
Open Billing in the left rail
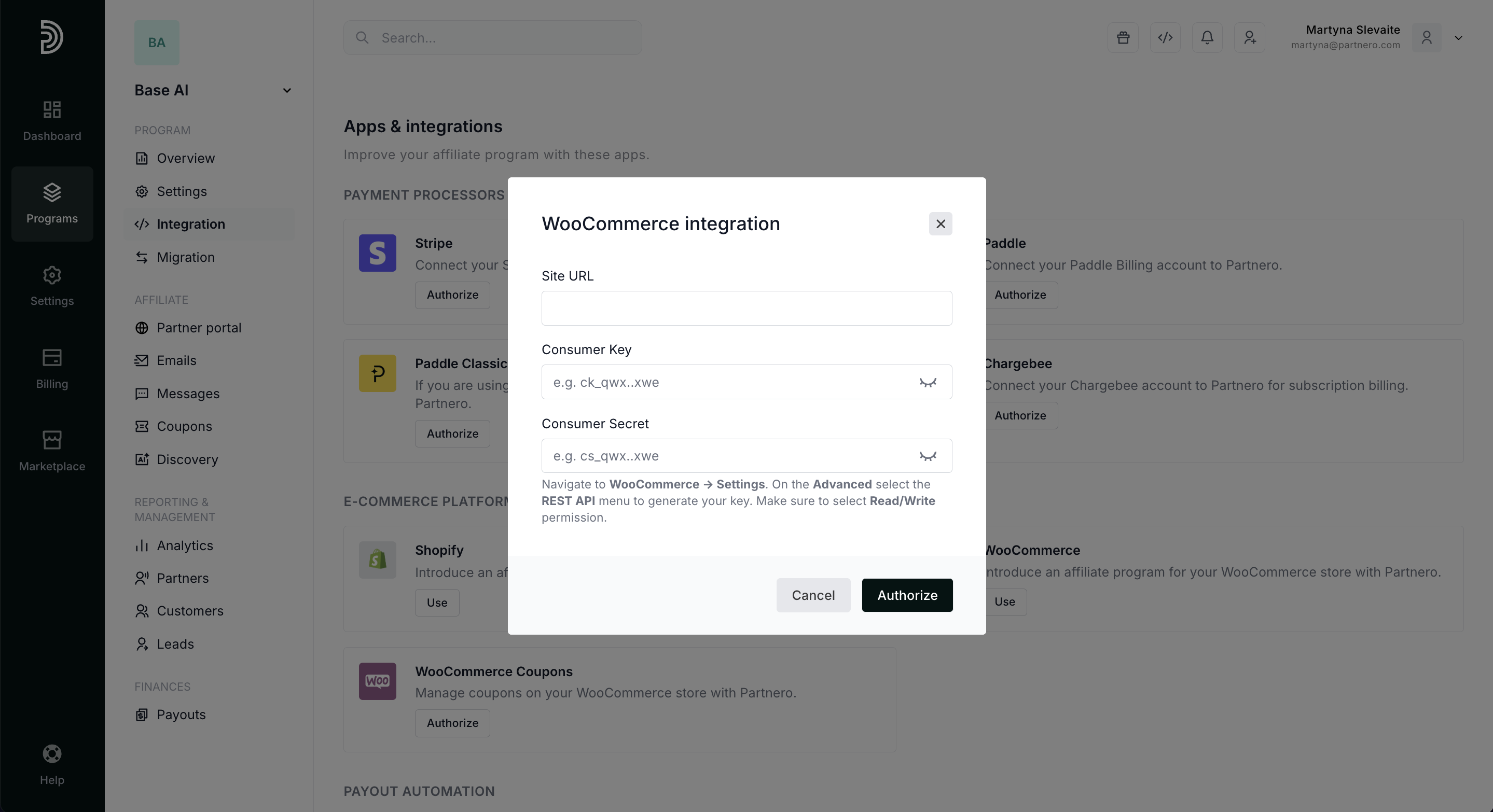(51, 368)
